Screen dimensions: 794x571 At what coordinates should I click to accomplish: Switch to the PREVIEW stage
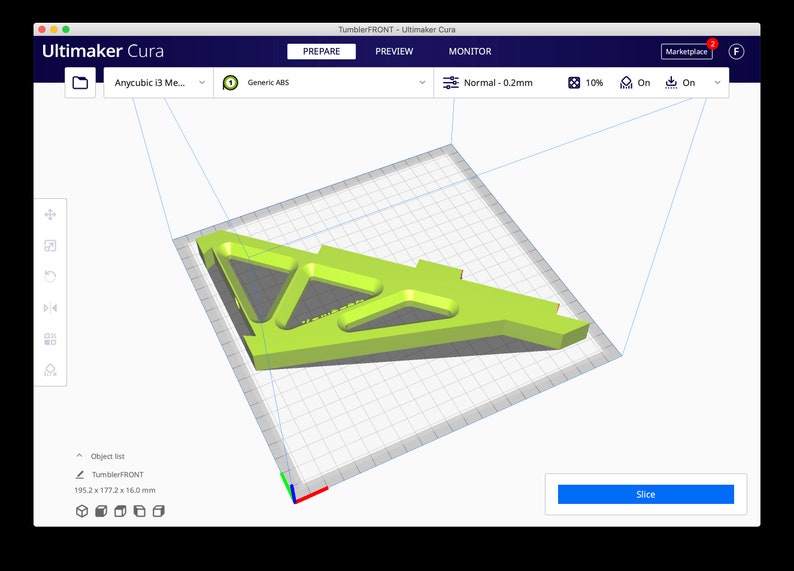[x=394, y=51]
